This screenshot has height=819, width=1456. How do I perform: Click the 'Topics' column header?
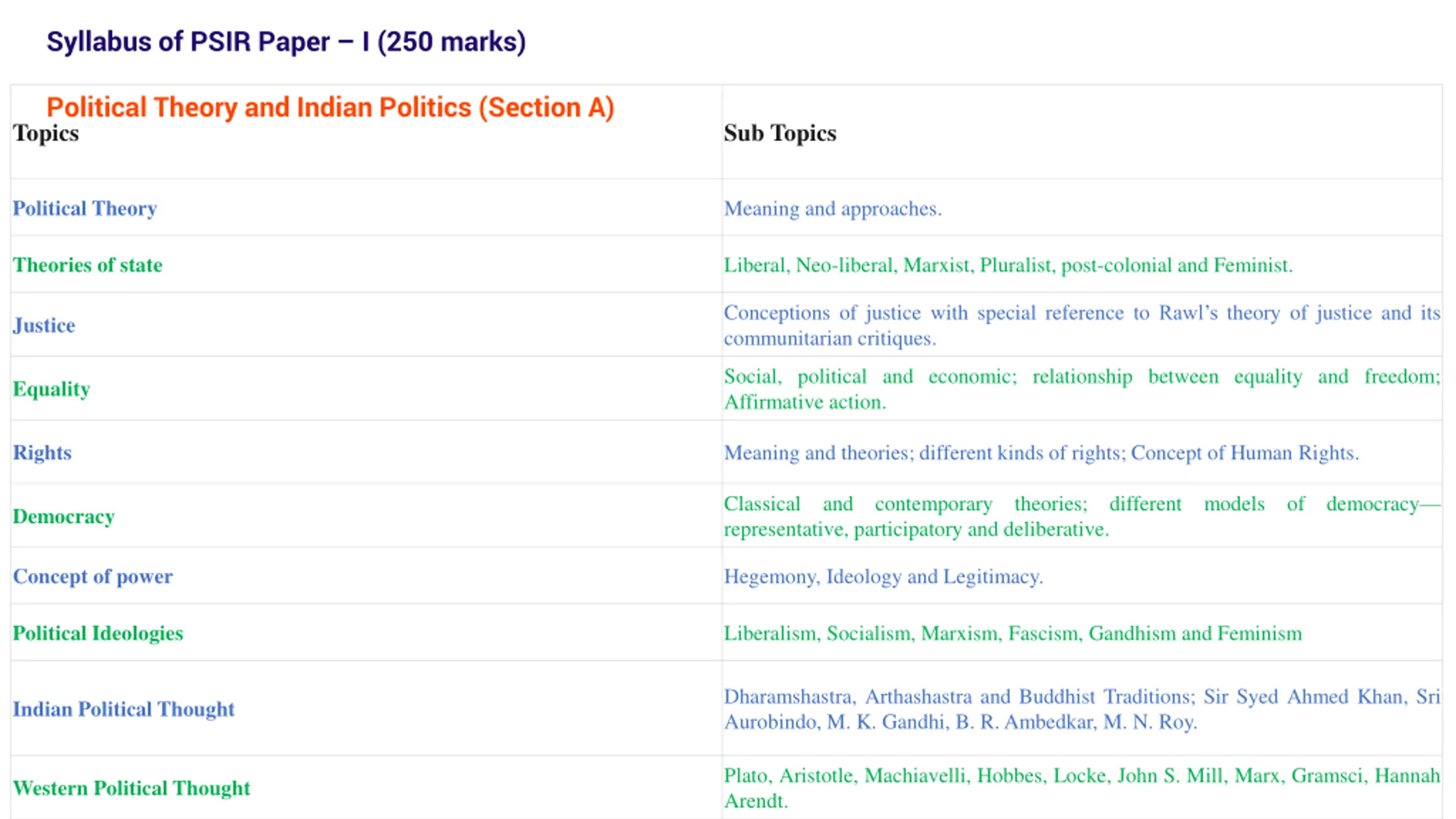46,133
